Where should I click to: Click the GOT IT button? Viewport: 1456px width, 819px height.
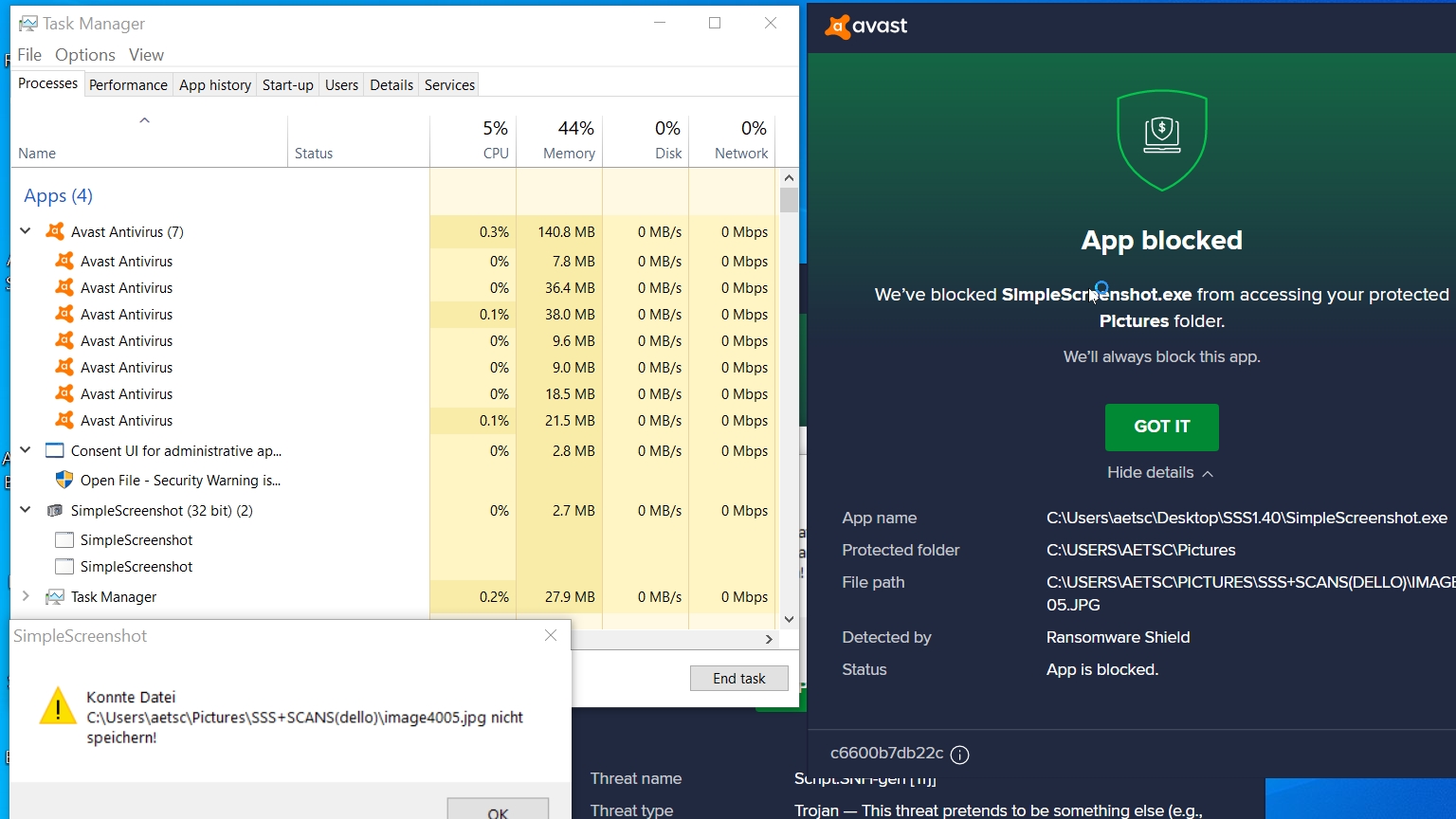1161,427
